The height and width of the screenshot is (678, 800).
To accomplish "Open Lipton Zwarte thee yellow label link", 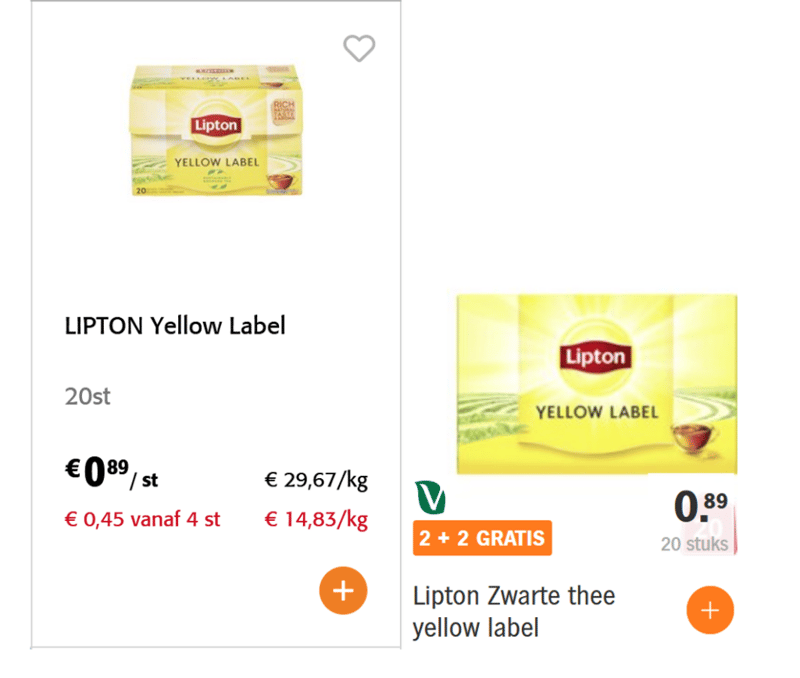I will point(514,611).
